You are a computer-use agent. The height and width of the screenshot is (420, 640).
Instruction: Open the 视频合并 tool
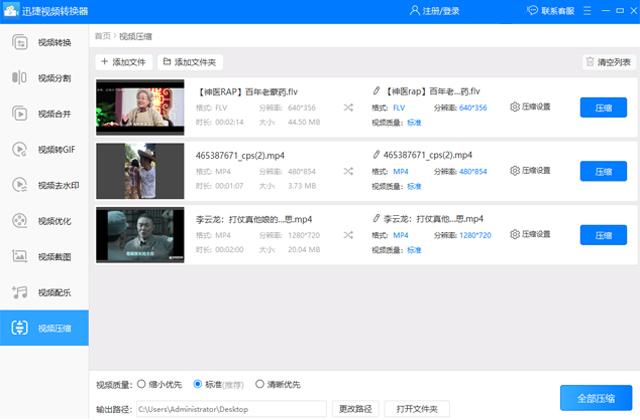[43, 114]
